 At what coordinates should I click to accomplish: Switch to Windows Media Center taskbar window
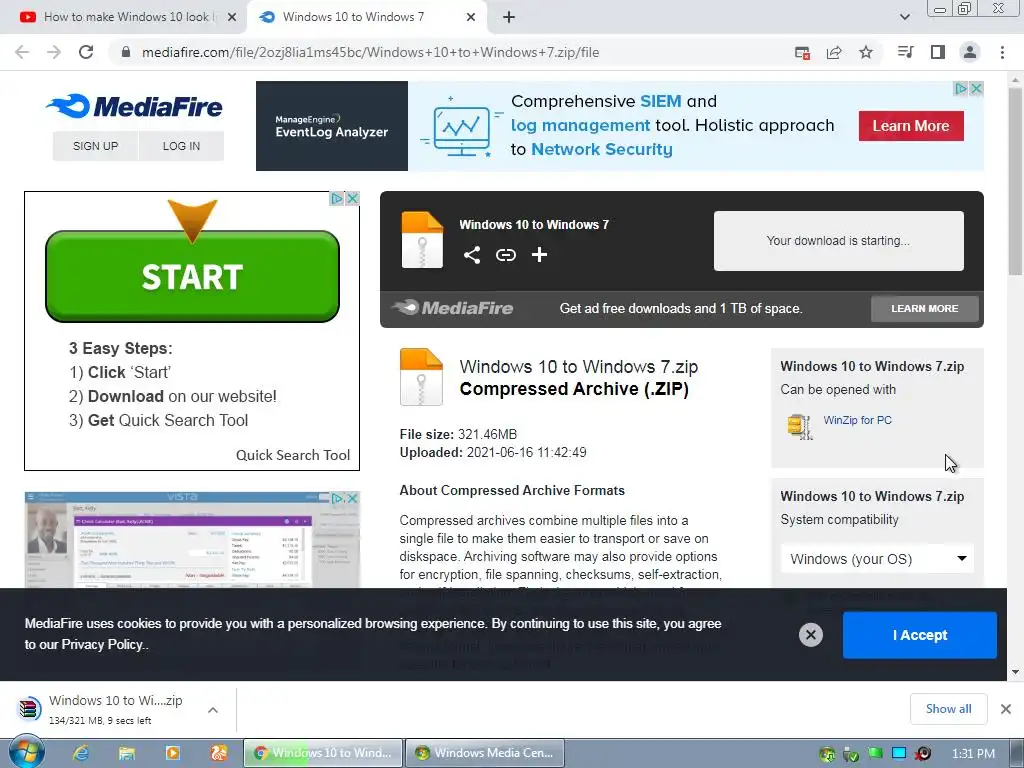pos(485,753)
